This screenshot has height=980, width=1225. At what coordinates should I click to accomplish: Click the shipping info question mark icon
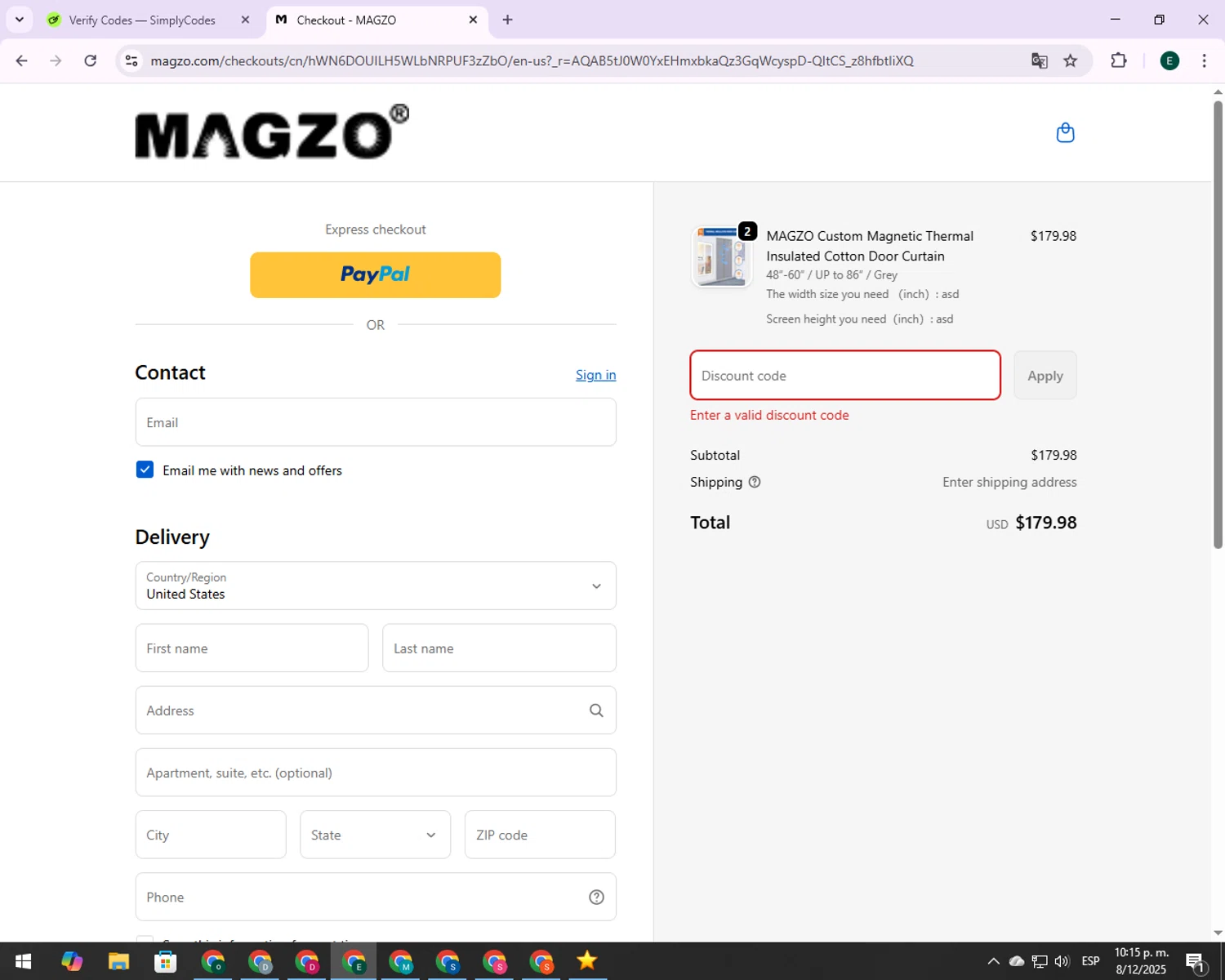[755, 482]
